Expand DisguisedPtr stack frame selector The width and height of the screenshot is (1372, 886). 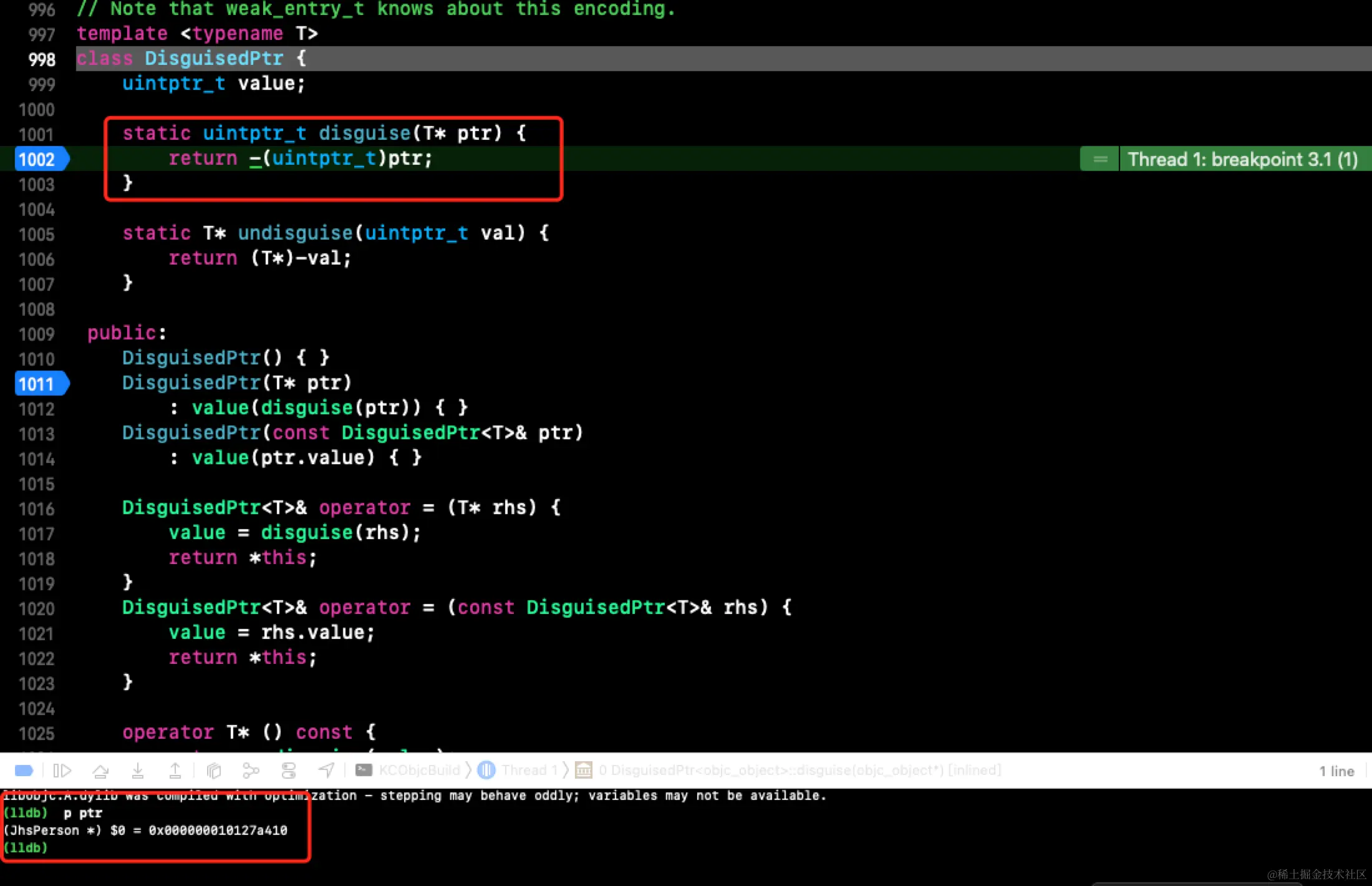[798, 771]
